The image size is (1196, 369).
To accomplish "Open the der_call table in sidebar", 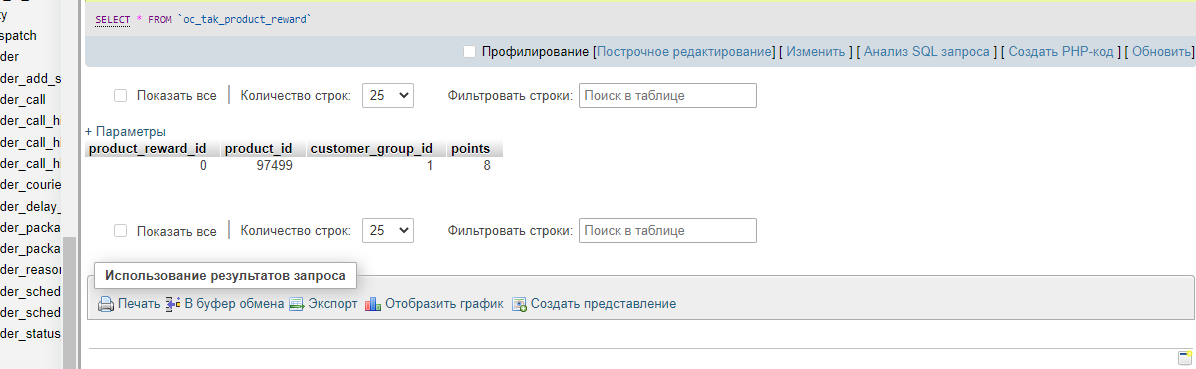I will pos(23,99).
